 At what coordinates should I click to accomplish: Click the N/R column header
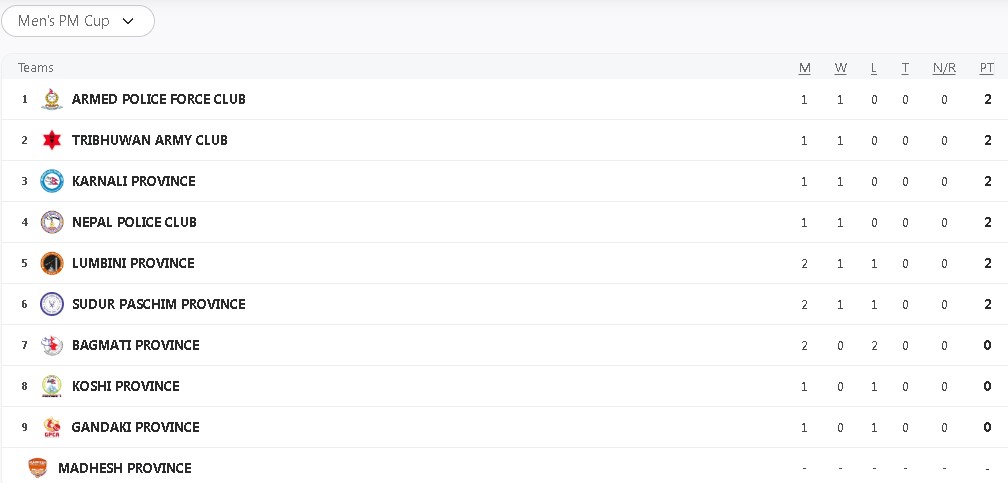coord(944,68)
